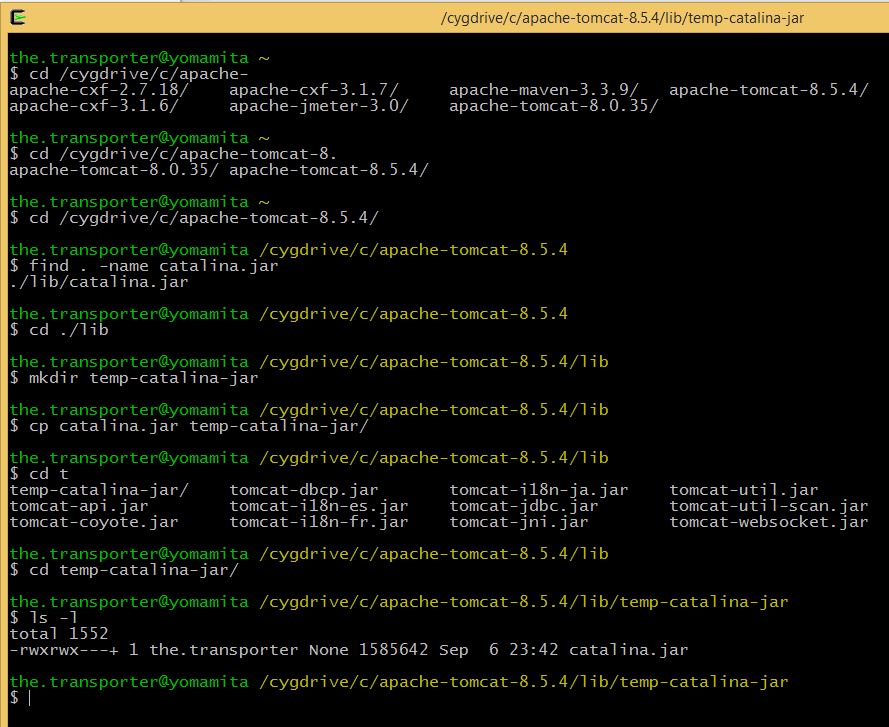Select 'apache-jmeter-3.0/' completion entry
This screenshot has width=889, height=727.
[318, 106]
